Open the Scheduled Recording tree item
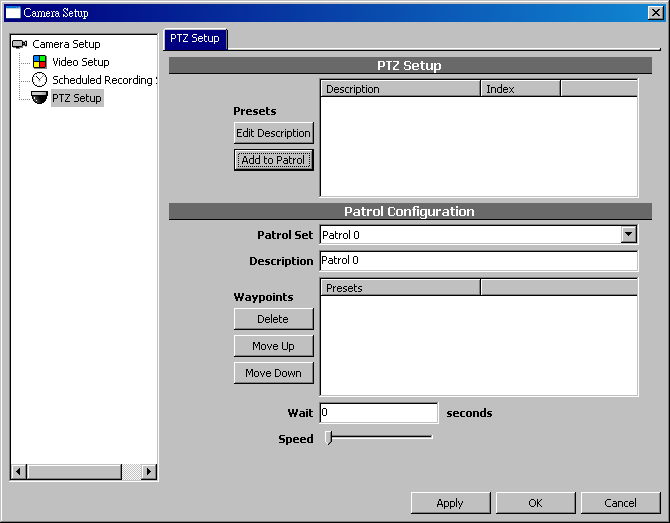The height and width of the screenshot is (523, 670). (102, 80)
